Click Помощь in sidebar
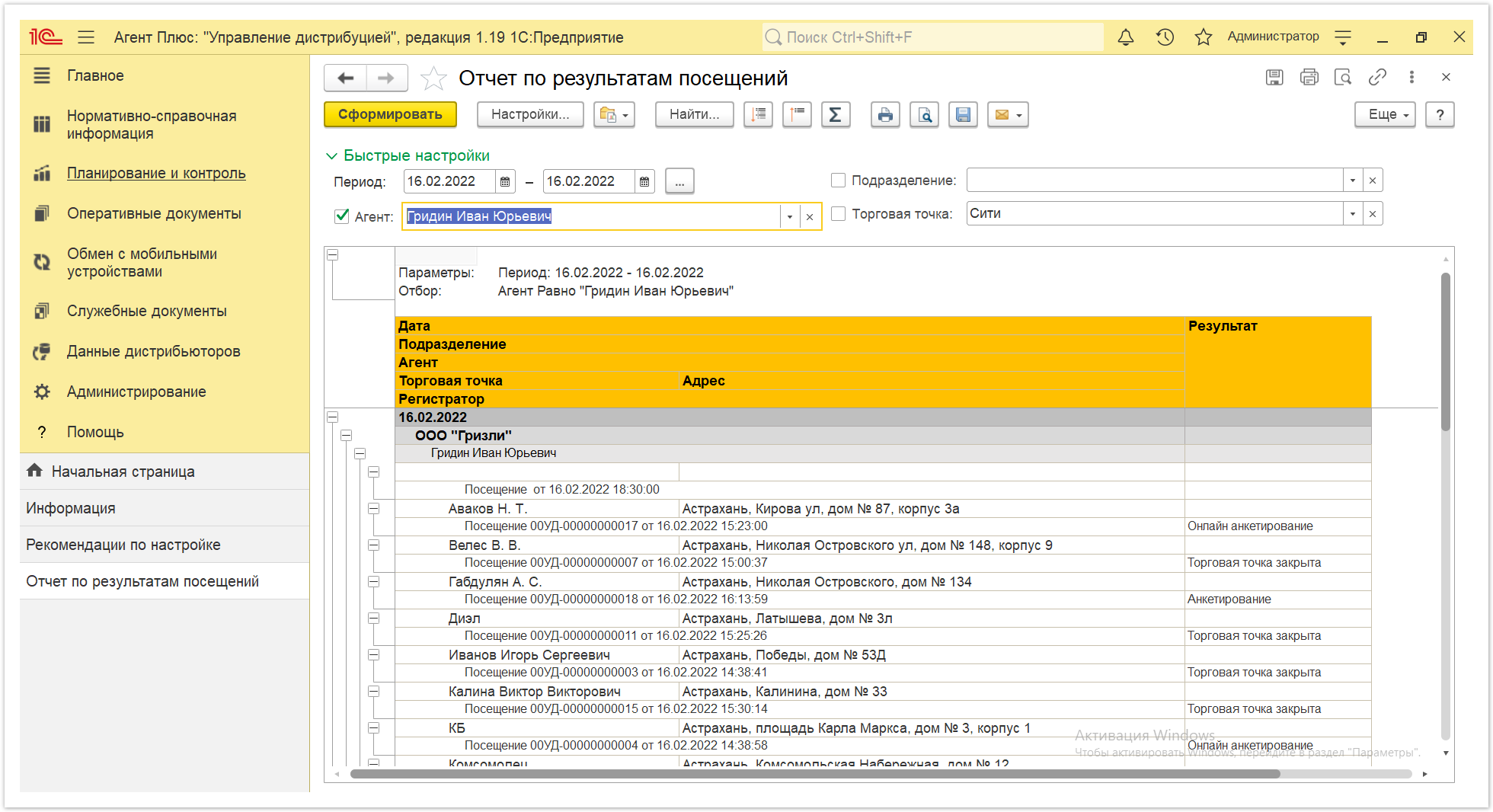 coord(165,432)
